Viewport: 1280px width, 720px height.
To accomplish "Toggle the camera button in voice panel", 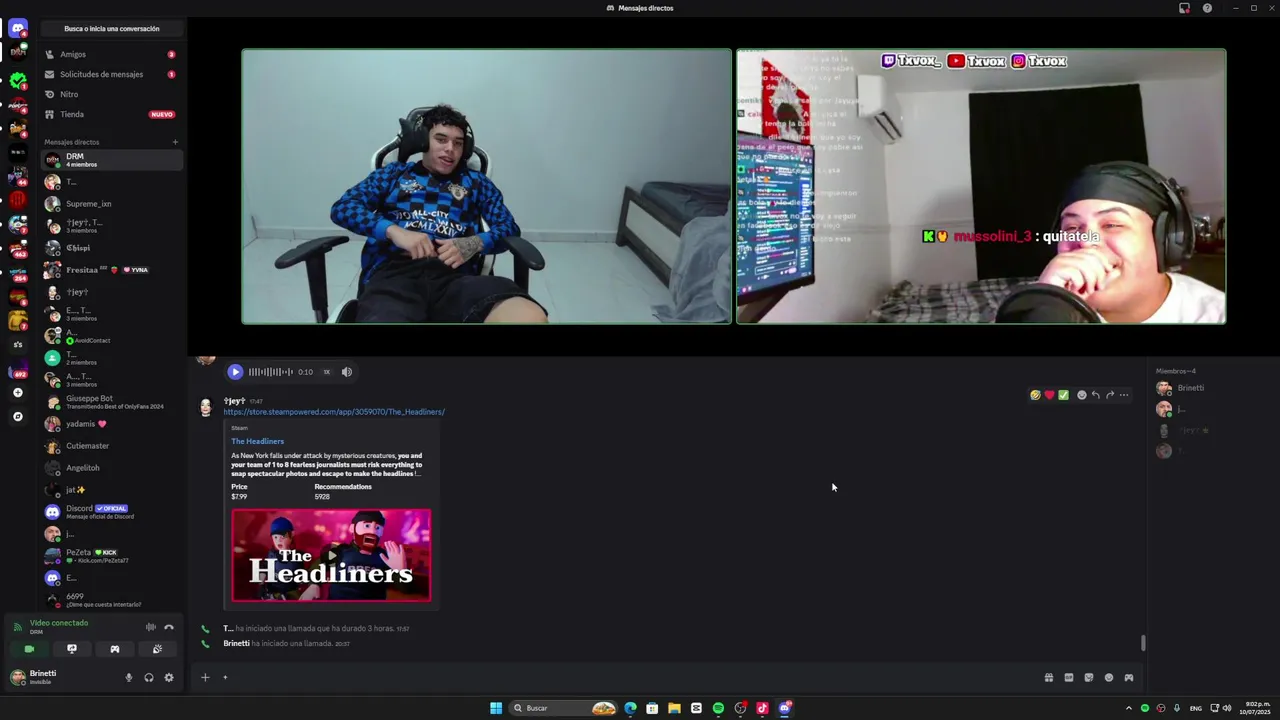I will pos(29,649).
